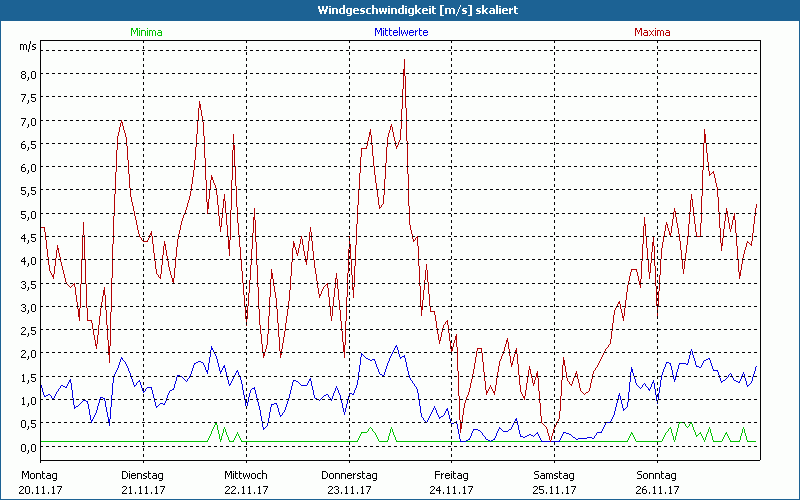This screenshot has width=800, height=500.
Task: Click the green Minima legend label
Action: [146, 32]
